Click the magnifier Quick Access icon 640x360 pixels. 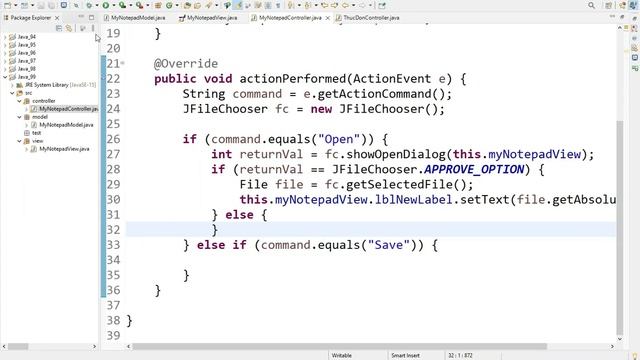591,5
